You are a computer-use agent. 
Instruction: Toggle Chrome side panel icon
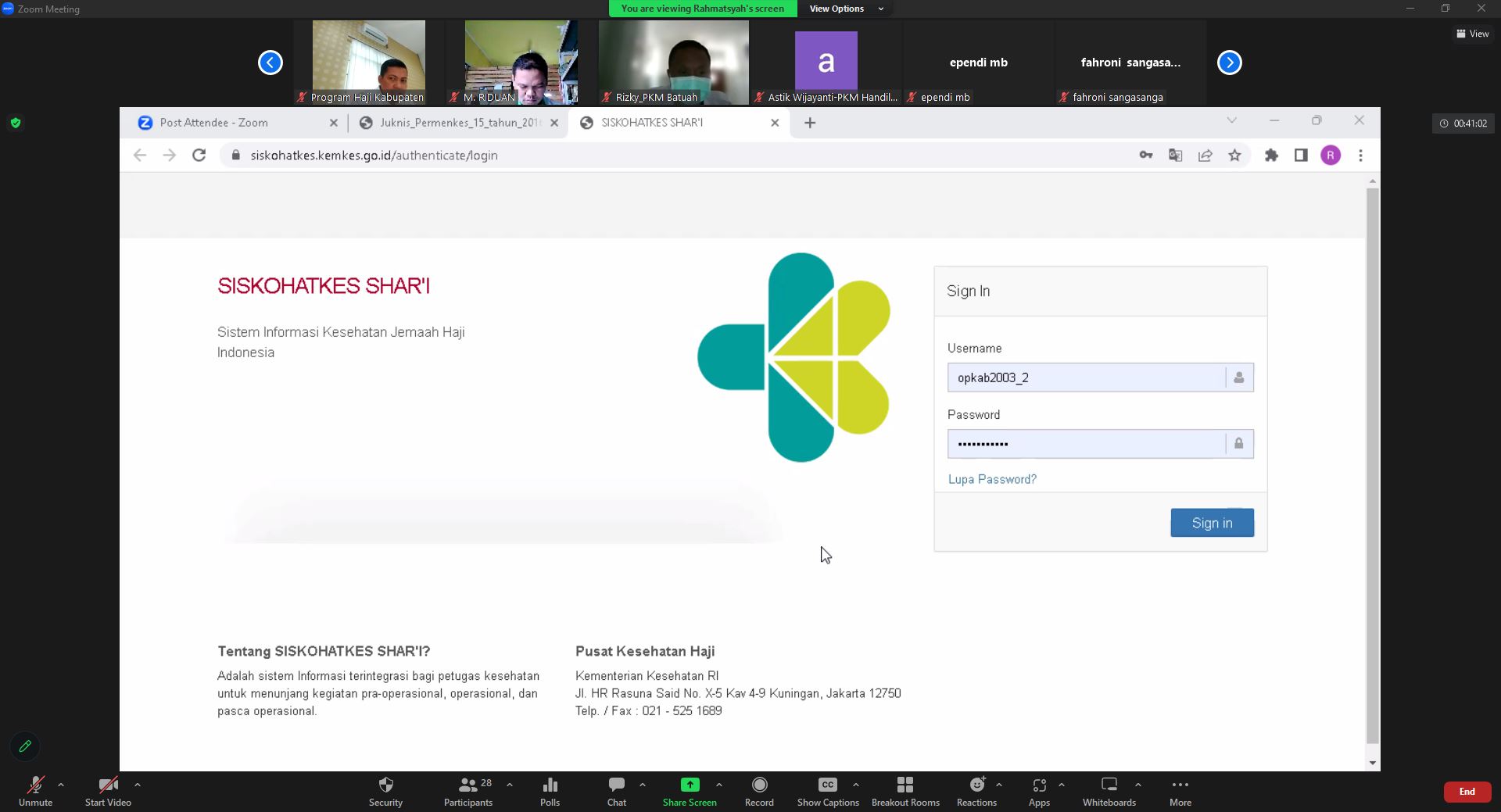pos(1301,156)
